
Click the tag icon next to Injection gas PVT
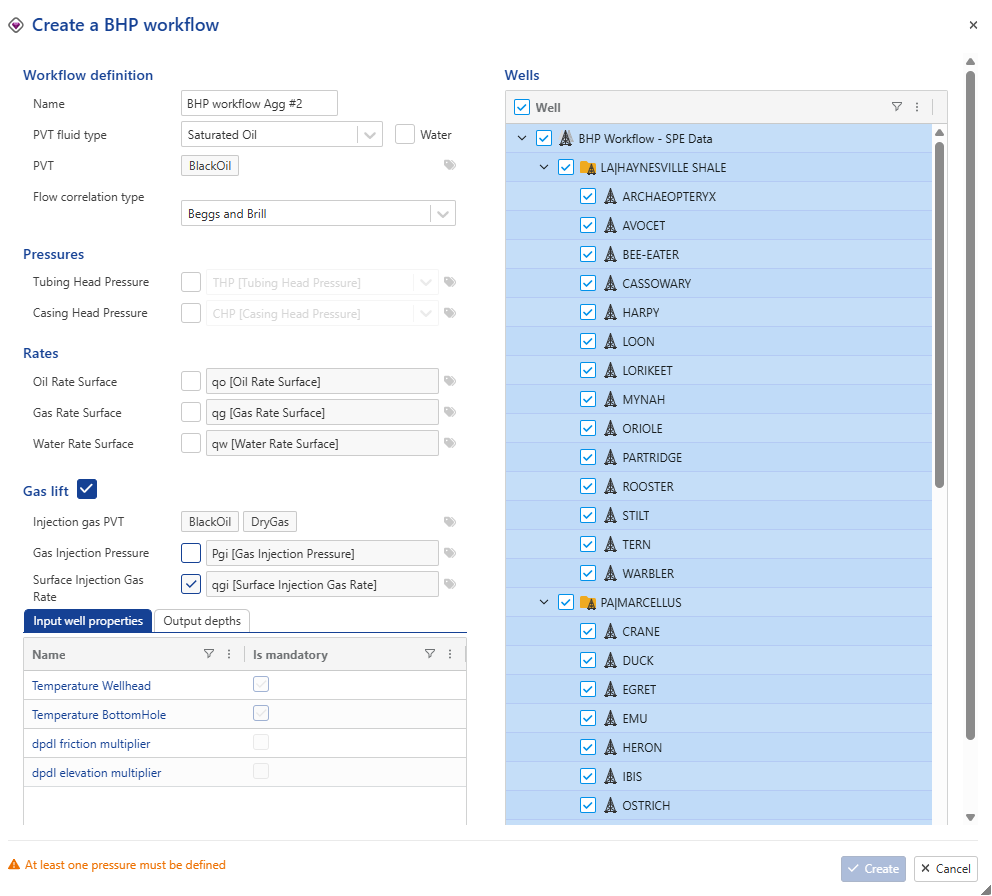coord(450,522)
